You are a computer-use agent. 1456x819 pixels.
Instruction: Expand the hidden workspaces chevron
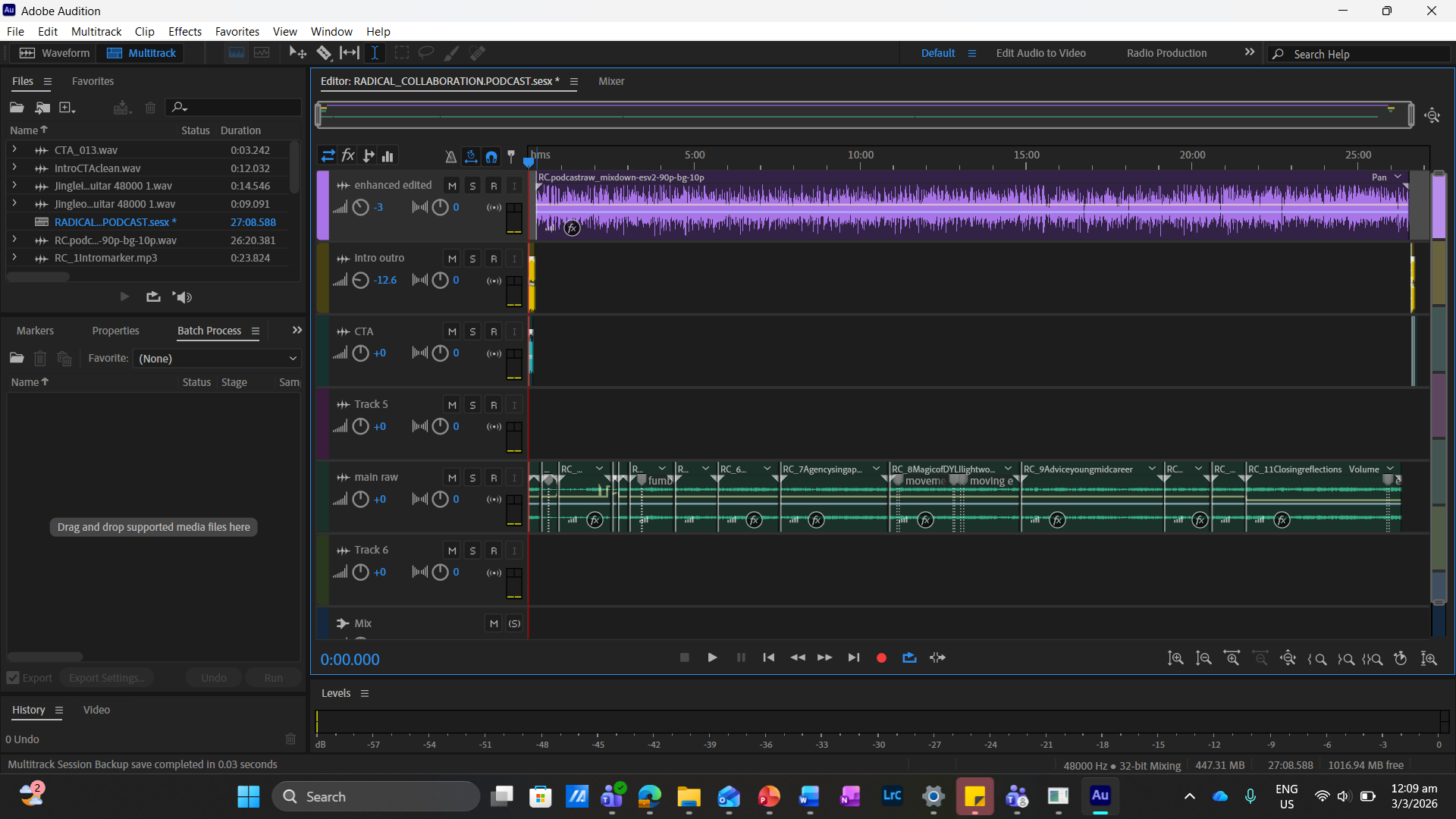click(x=1250, y=52)
